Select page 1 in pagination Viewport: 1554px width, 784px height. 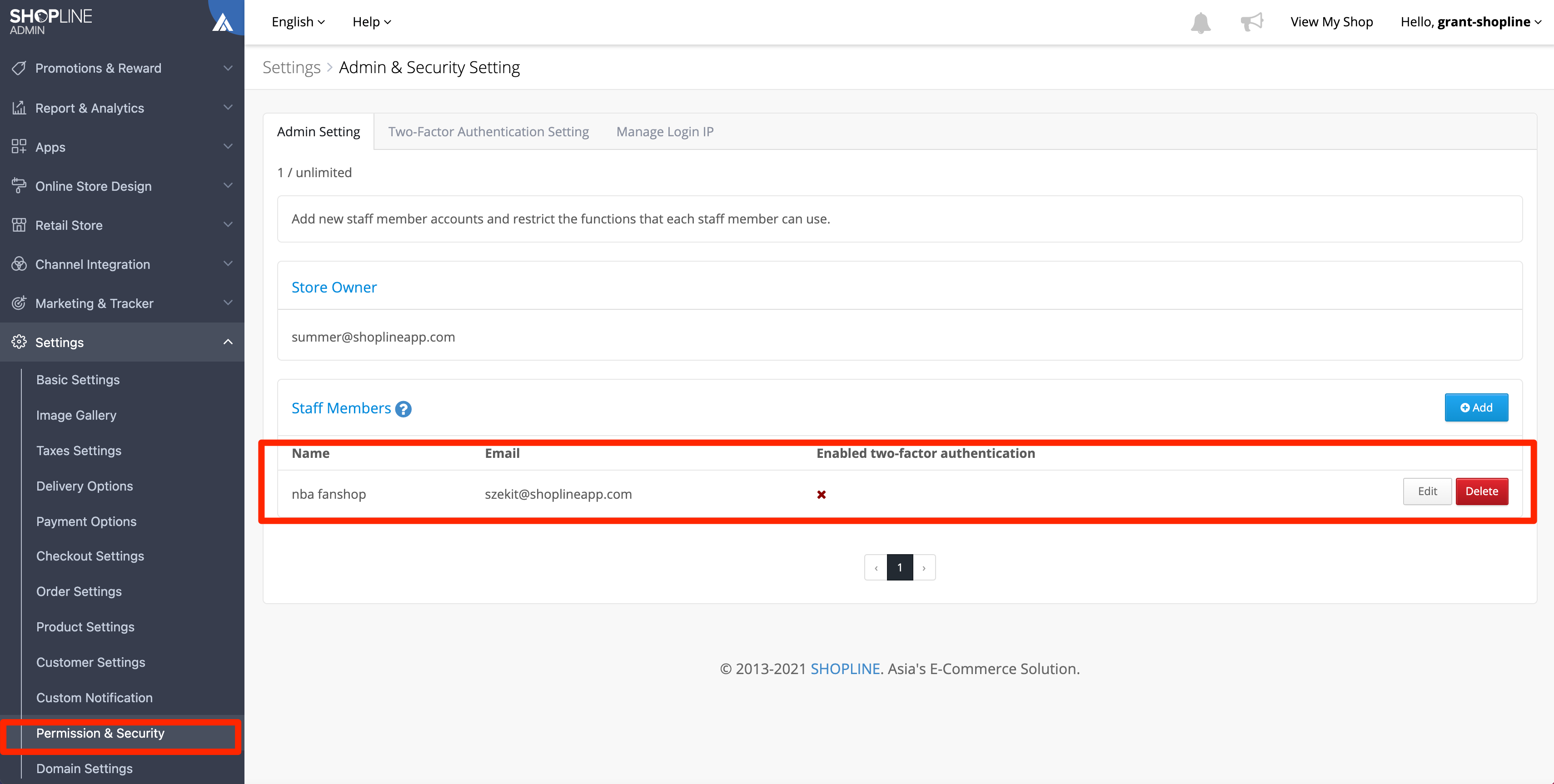(900, 567)
